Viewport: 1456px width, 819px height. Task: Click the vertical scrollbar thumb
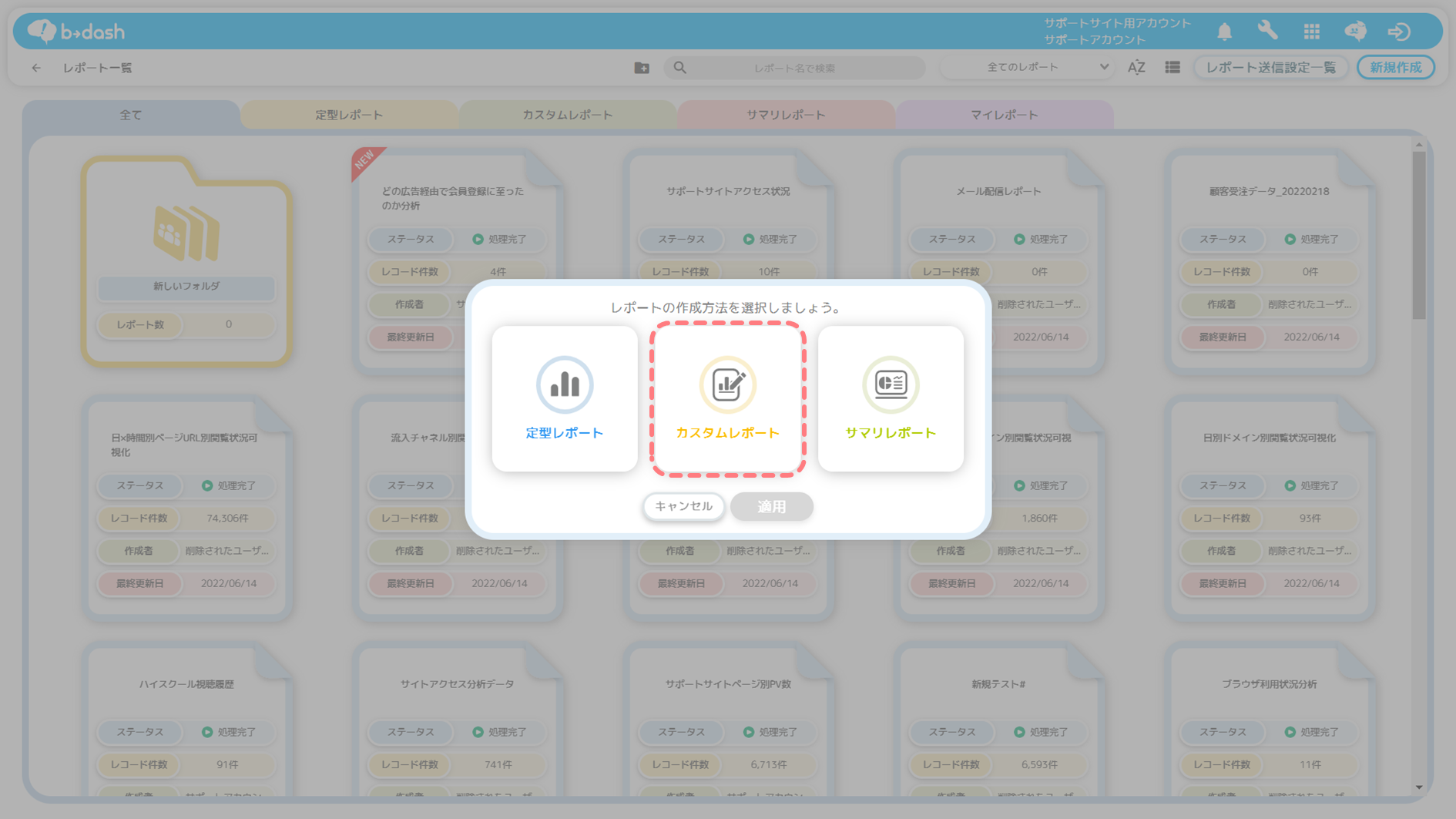coord(1419,235)
